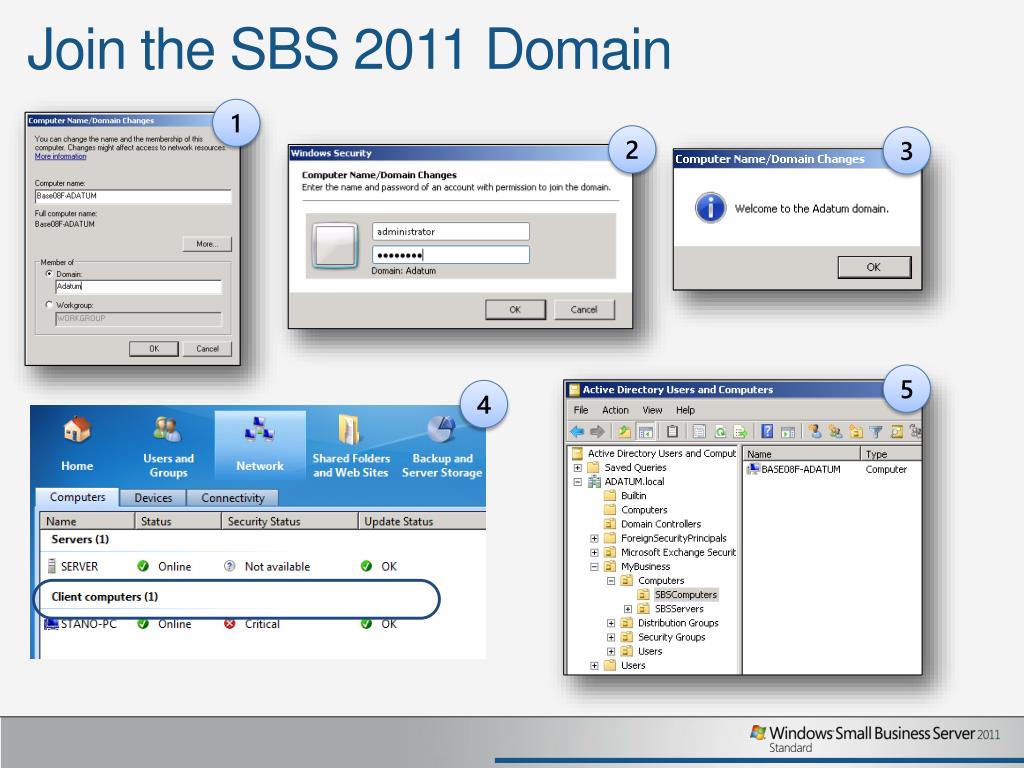Image resolution: width=1024 pixels, height=768 pixels.
Task: Refresh the Active Directory view
Action: click(x=720, y=432)
